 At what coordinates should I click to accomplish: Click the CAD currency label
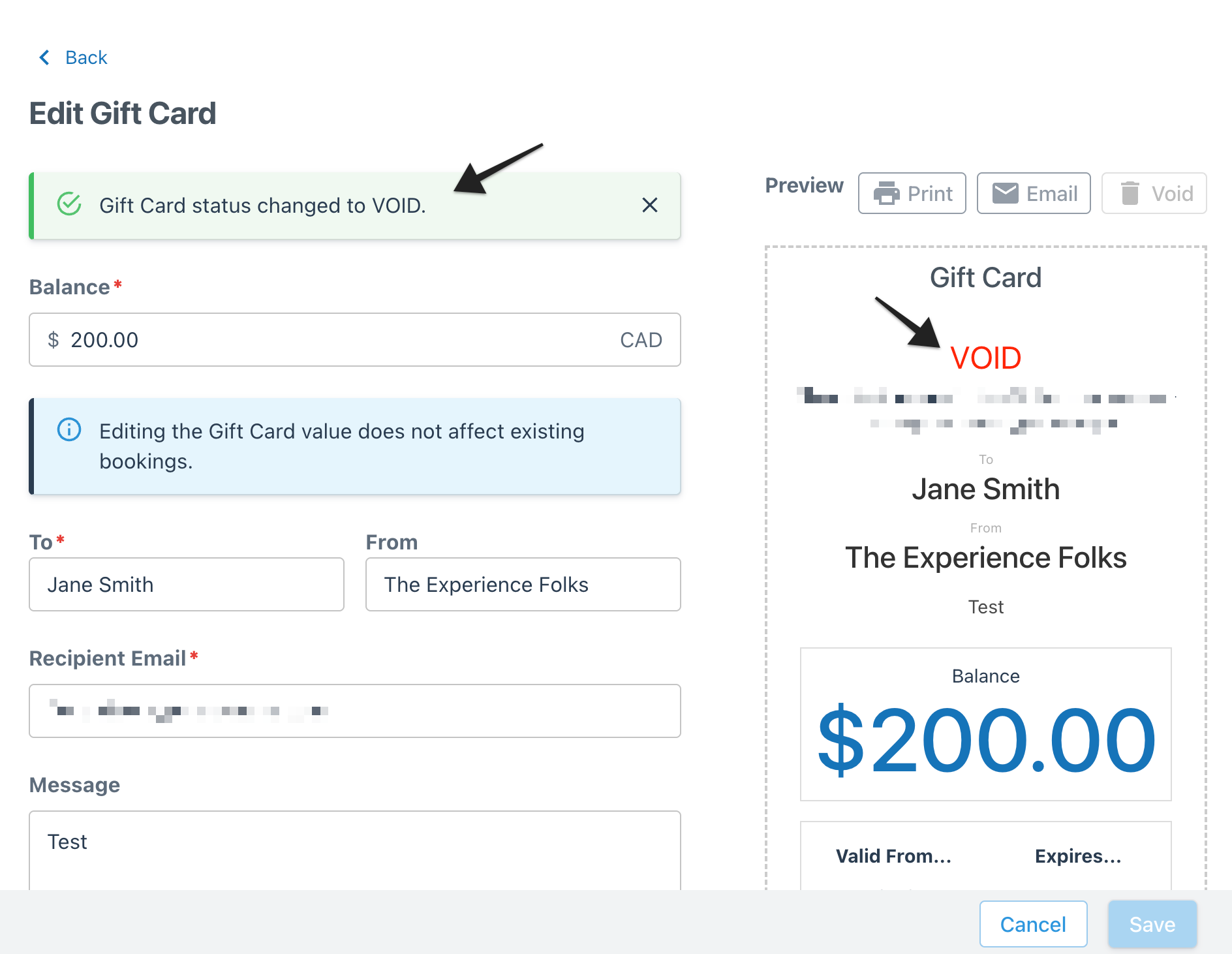click(x=641, y=339)
